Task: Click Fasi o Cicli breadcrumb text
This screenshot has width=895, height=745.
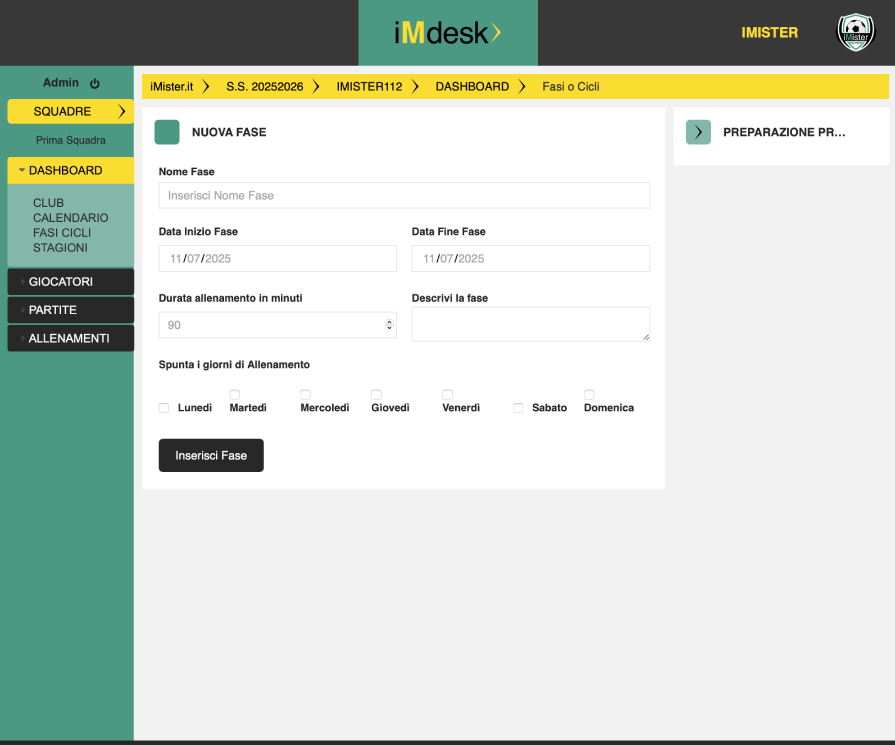Action: [571, 87]
